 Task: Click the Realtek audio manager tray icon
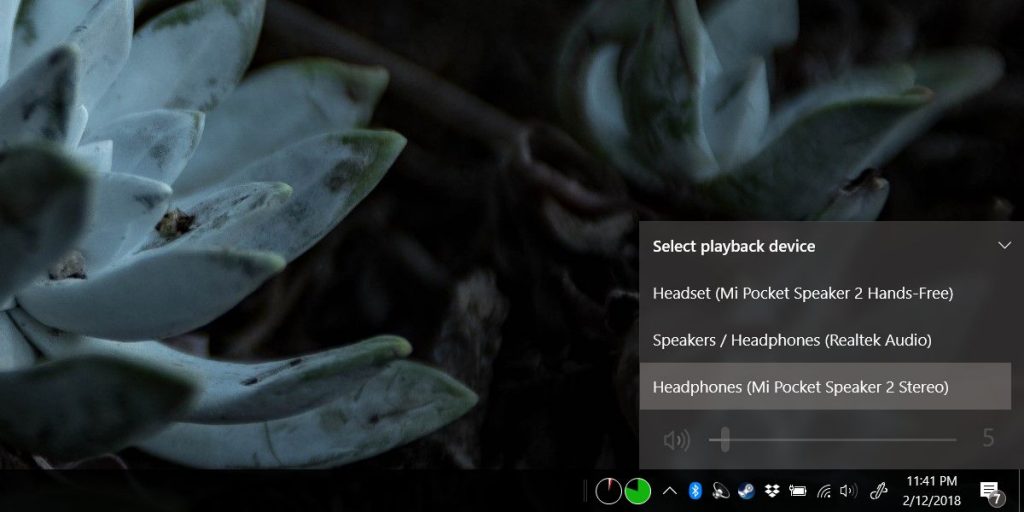point(721,491)
